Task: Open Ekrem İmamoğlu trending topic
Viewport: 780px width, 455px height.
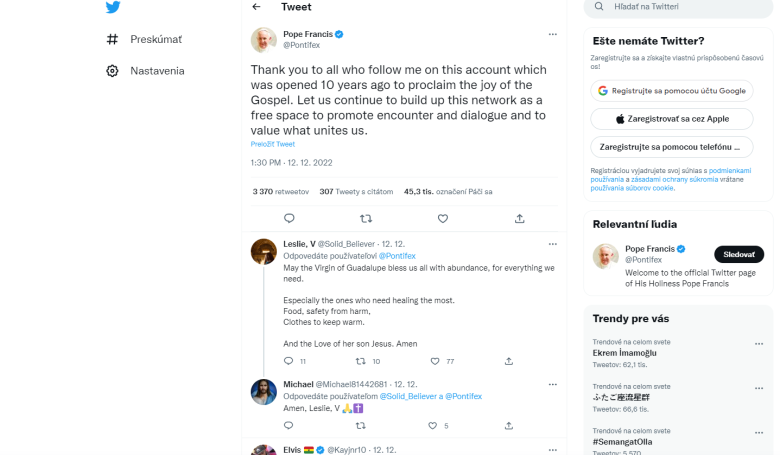Action: pos(623,354)
